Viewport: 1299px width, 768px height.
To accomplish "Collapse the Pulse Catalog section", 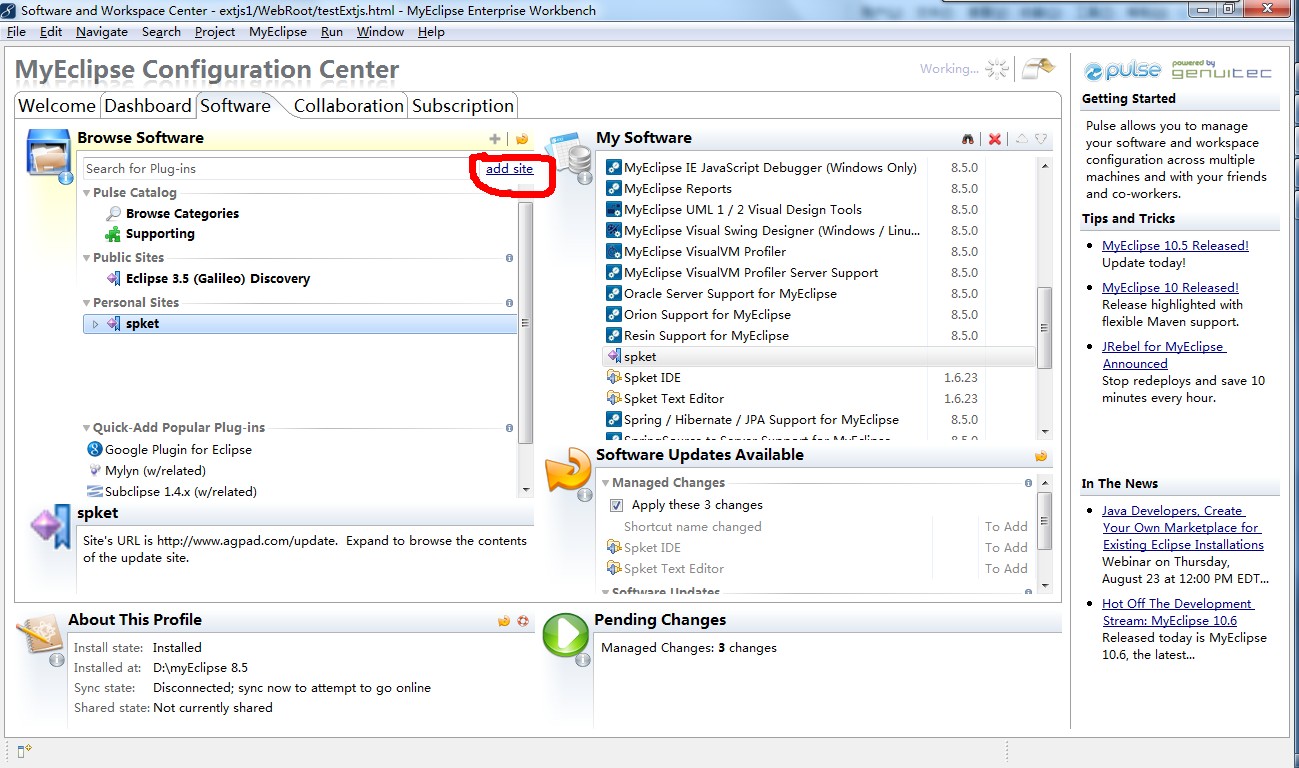I will [x=87, y=193].
